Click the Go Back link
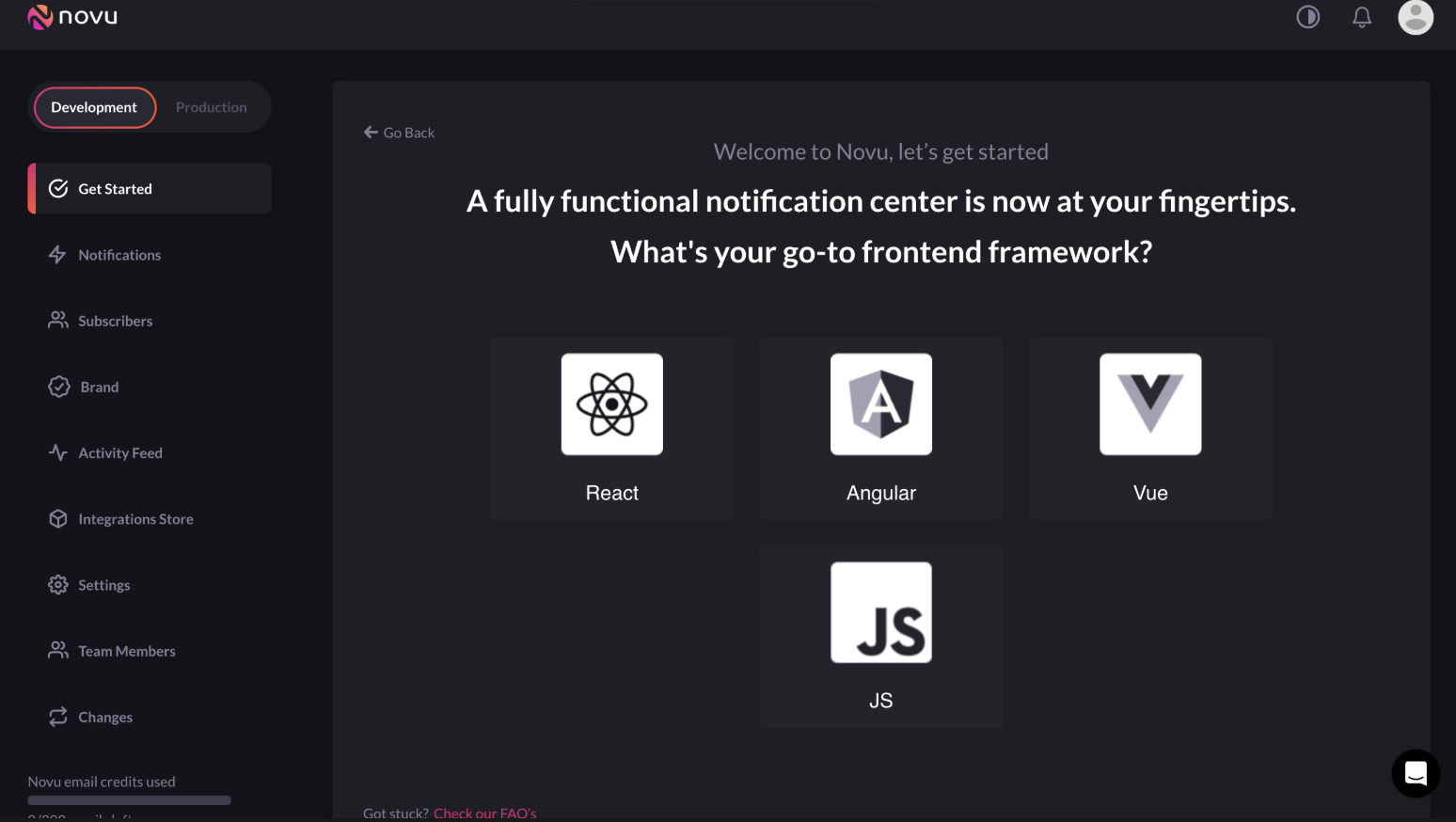The image size is (1456, 822). [x=399, y=132]
